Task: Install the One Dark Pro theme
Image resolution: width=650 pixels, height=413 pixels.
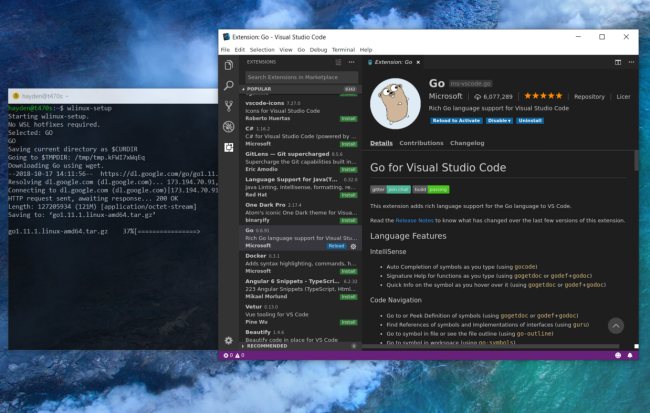Action: coord(348,221)
